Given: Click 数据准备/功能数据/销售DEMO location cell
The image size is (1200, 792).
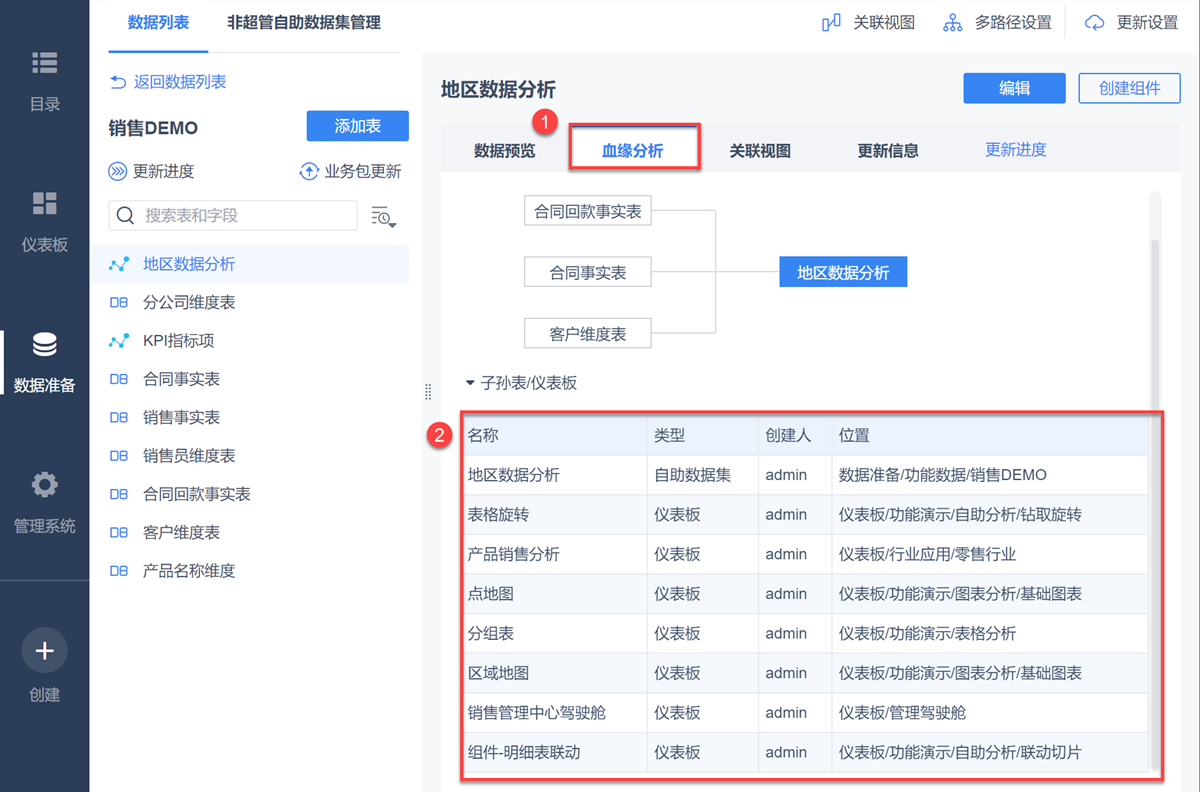Looking at the screenshot, I should point(942,475).
